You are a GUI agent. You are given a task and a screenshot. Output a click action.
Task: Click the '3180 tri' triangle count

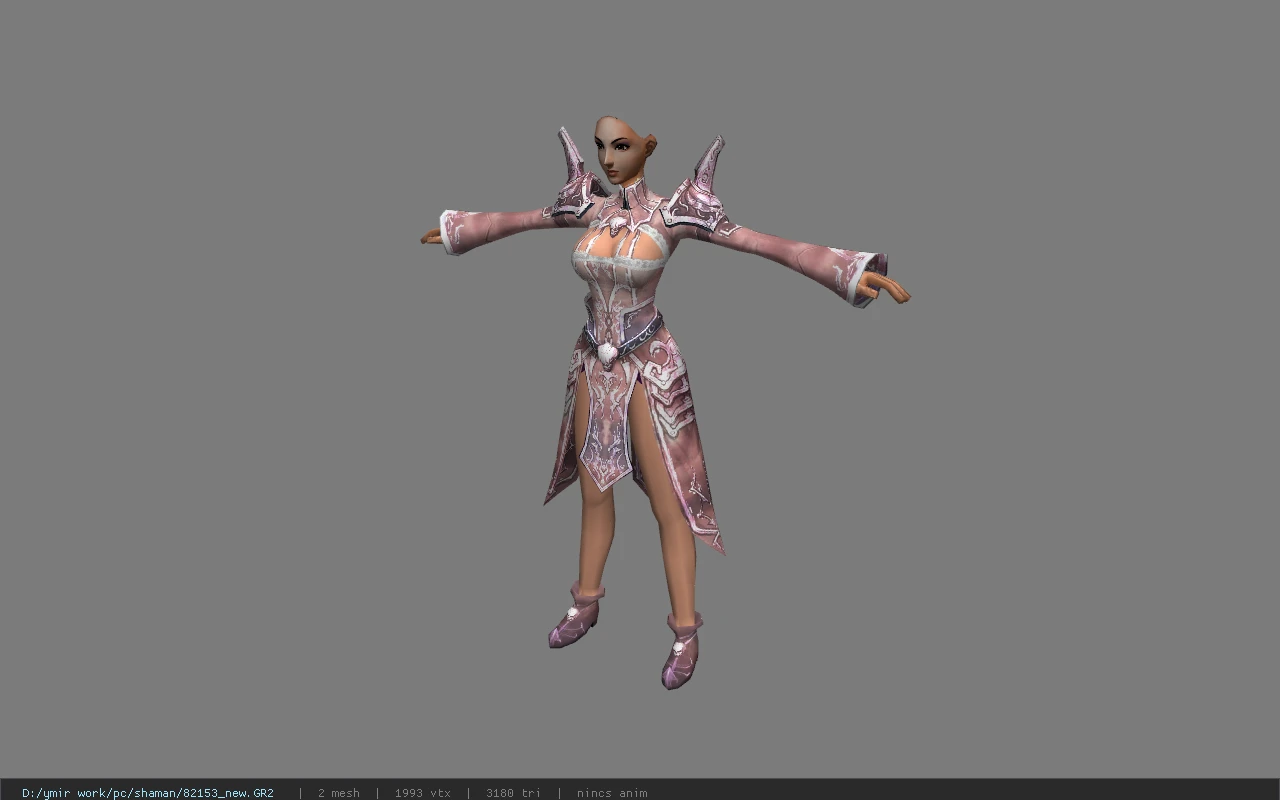point(513,793)
